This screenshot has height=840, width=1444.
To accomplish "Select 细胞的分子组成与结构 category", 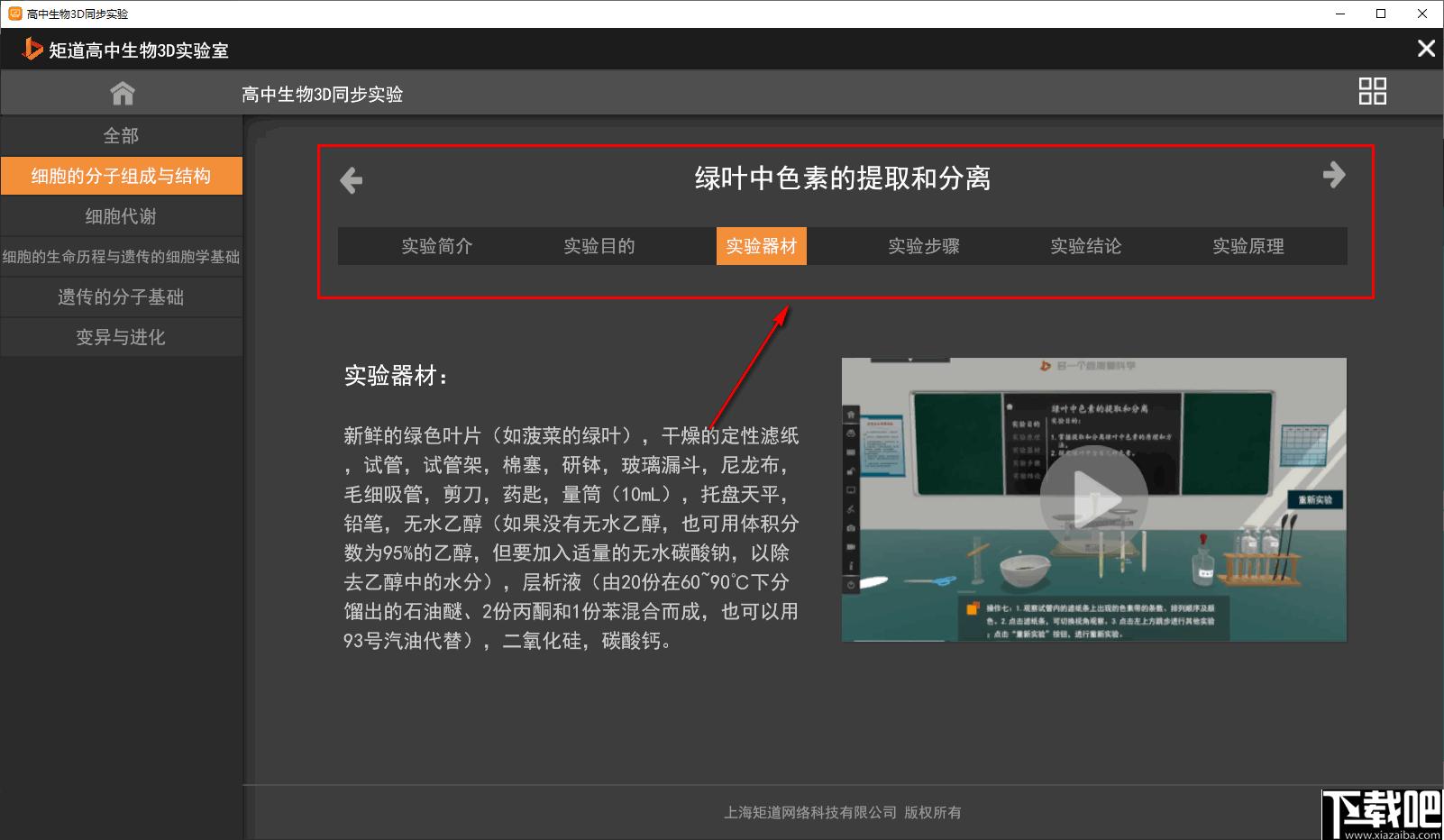I will click(x=122, y=176).
